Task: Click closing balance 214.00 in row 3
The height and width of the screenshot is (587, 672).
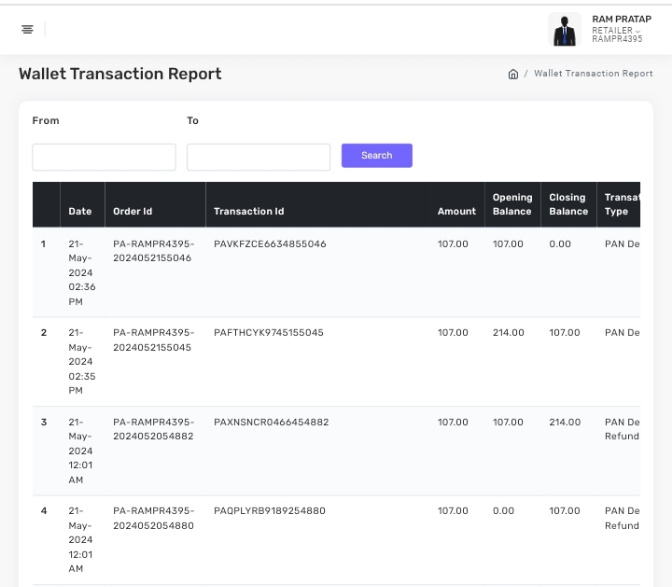Action: 564,422
